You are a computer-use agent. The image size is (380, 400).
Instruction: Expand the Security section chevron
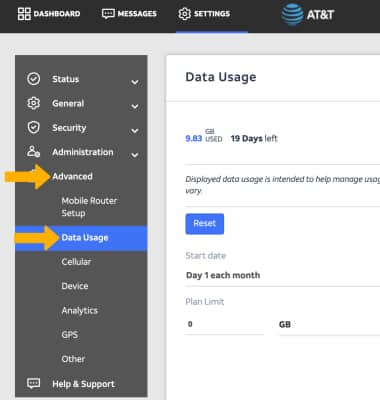135,130
